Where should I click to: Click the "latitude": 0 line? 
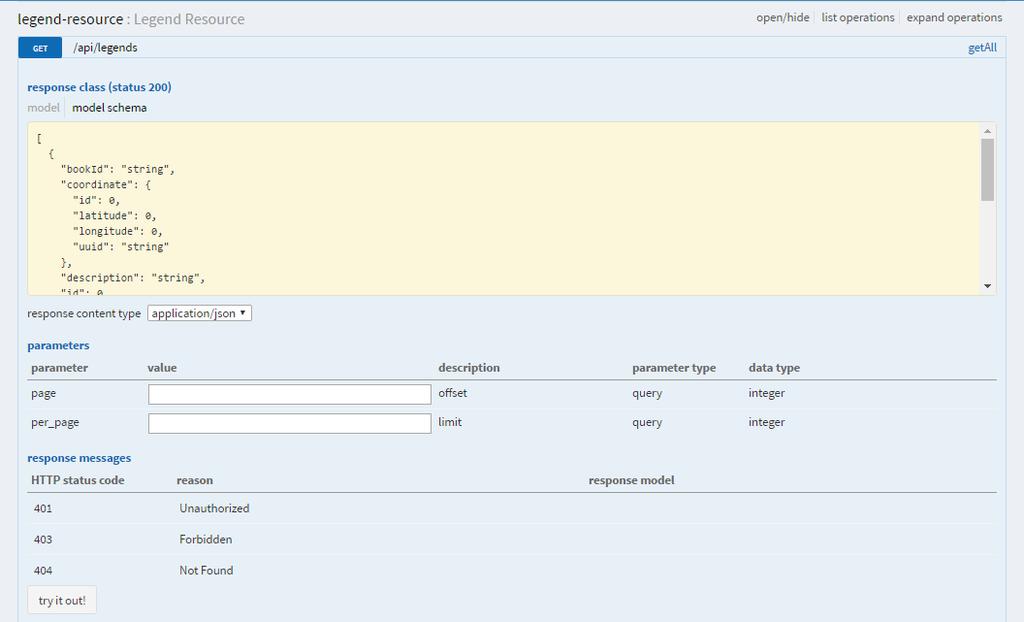point(114,216)
